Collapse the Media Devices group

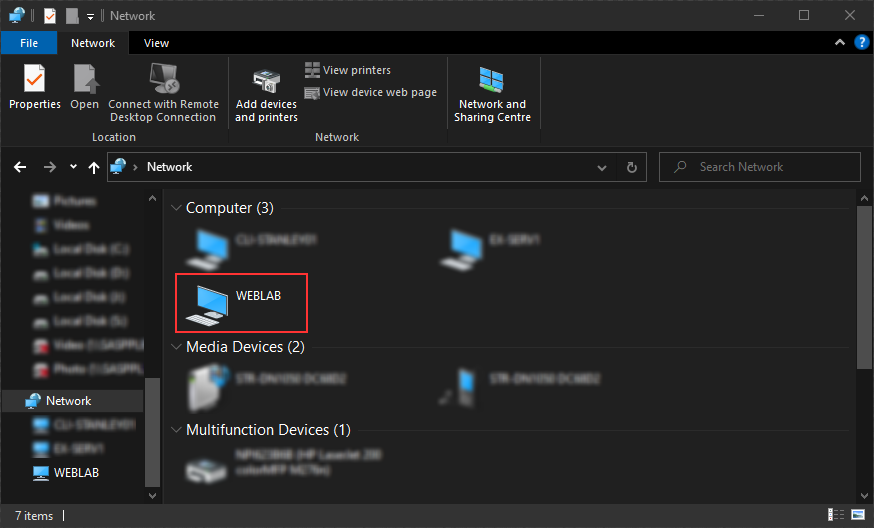click(176, 347)
